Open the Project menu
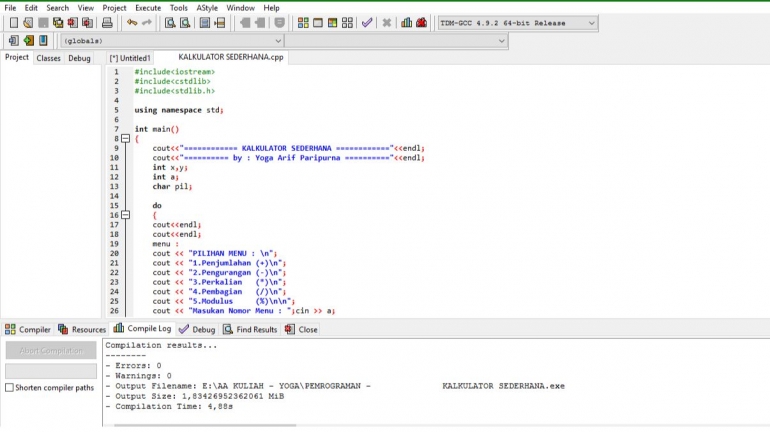Screen dimensions: 770x432 pos(114,8)
